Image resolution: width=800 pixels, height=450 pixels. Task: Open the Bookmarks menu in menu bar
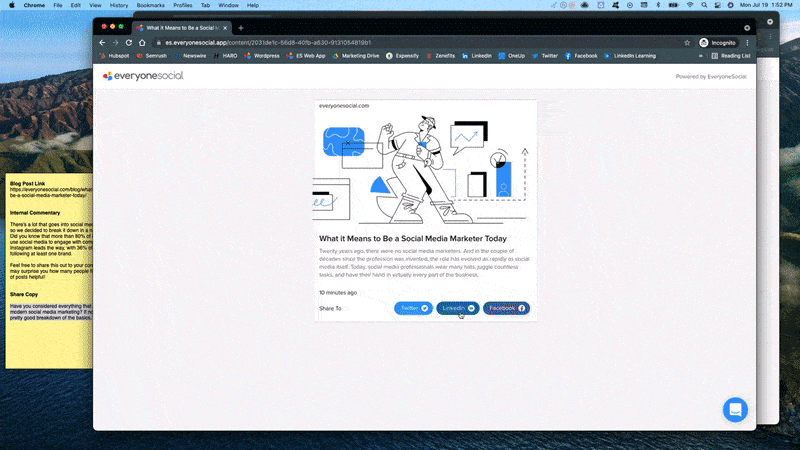click(x=152, y=5)
